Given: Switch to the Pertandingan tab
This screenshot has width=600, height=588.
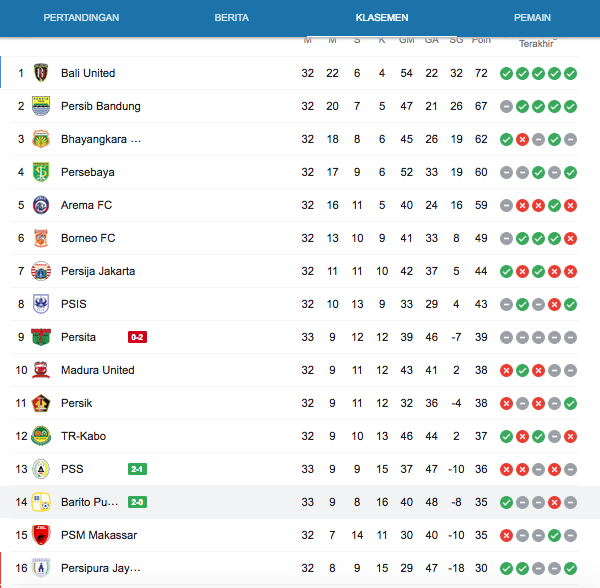Looking at the screenshot, I should pos(81,18).
